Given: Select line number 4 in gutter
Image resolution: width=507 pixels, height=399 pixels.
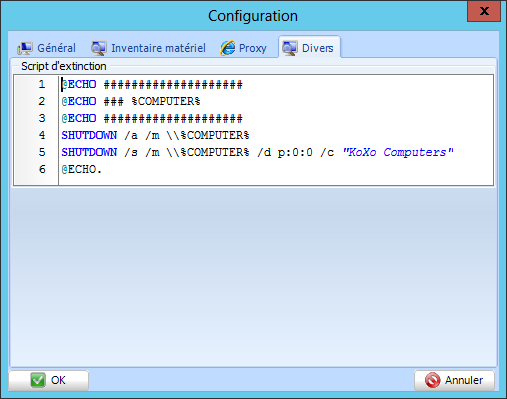Looking at the screenshot, I should [42, 135].
